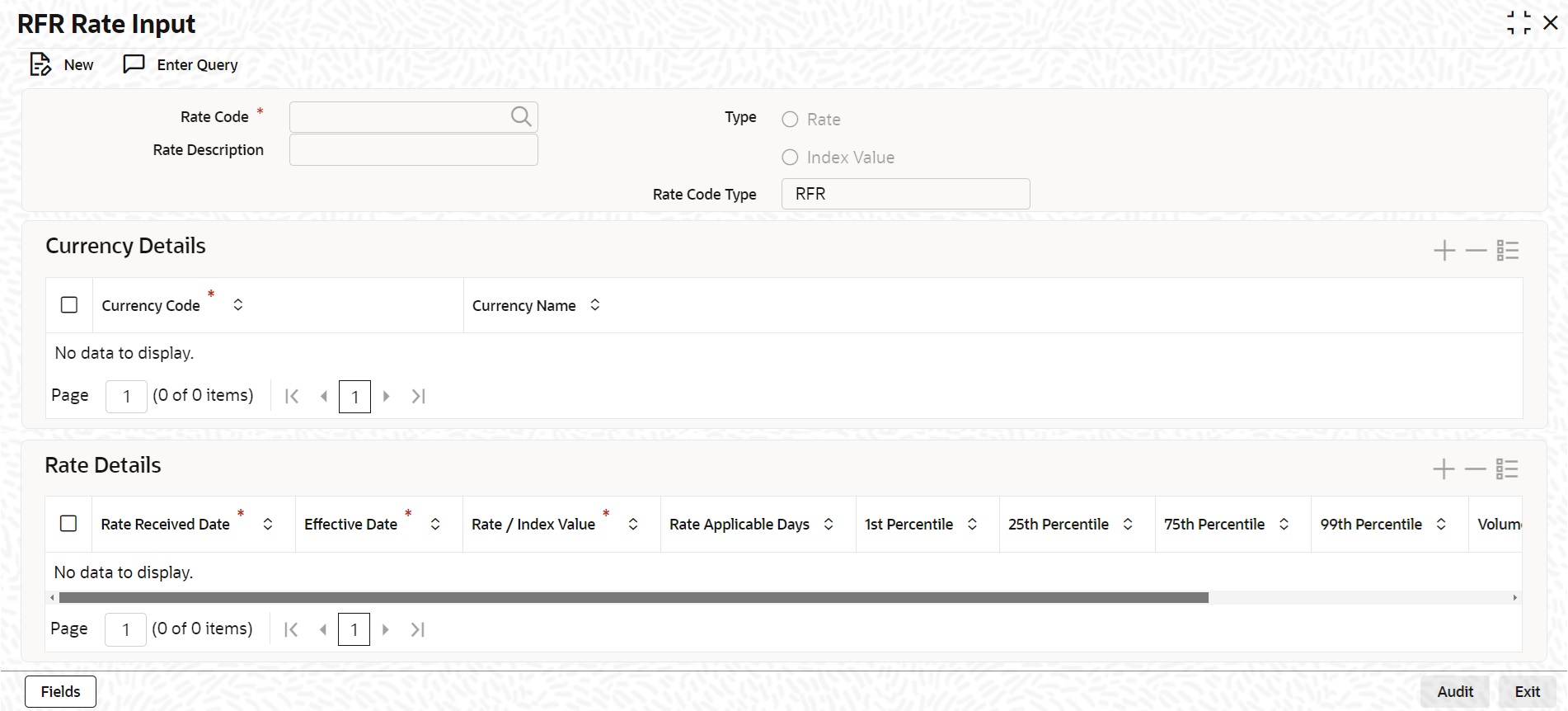Go to next page in Currency Details

[x=386, y=397]
